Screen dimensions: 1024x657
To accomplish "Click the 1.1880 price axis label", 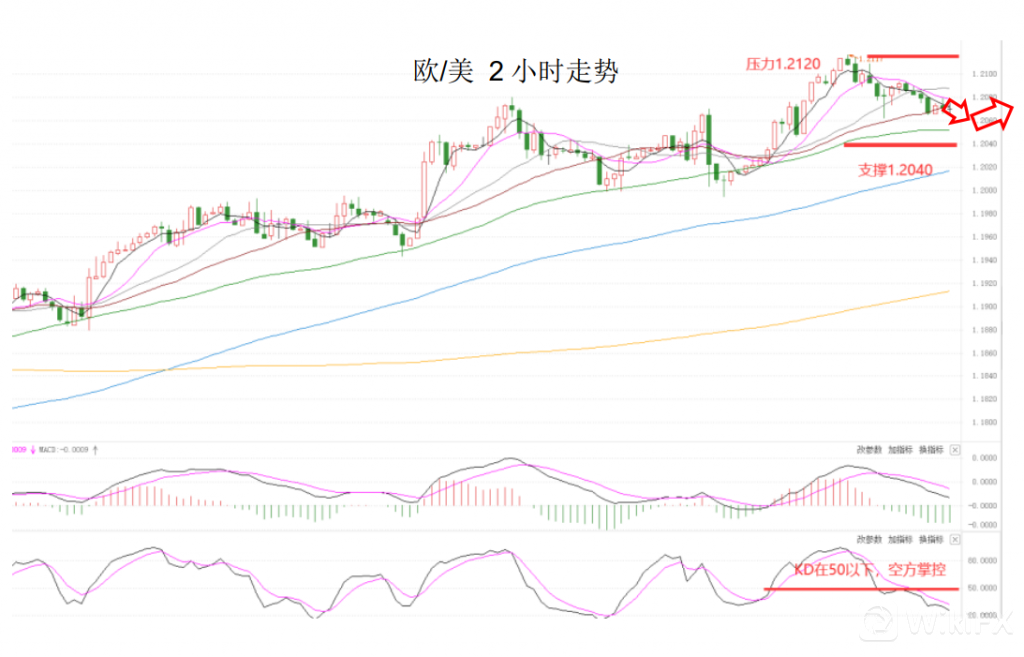I will pos(984,330).
